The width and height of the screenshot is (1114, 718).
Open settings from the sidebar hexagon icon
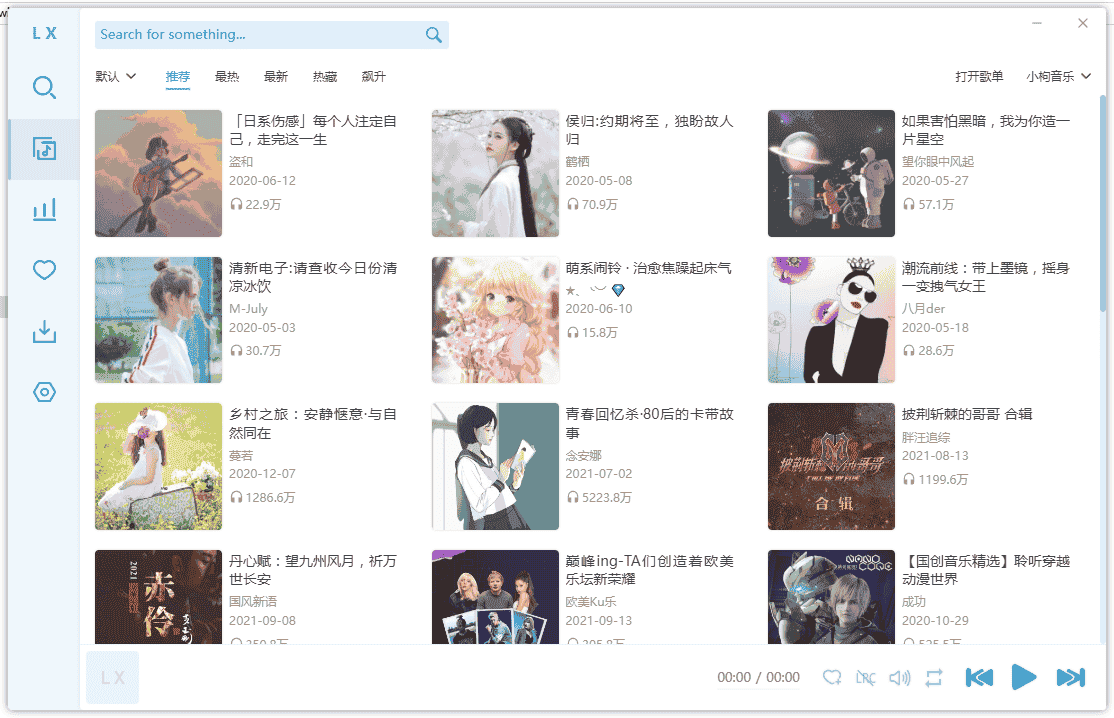[44, 392]
